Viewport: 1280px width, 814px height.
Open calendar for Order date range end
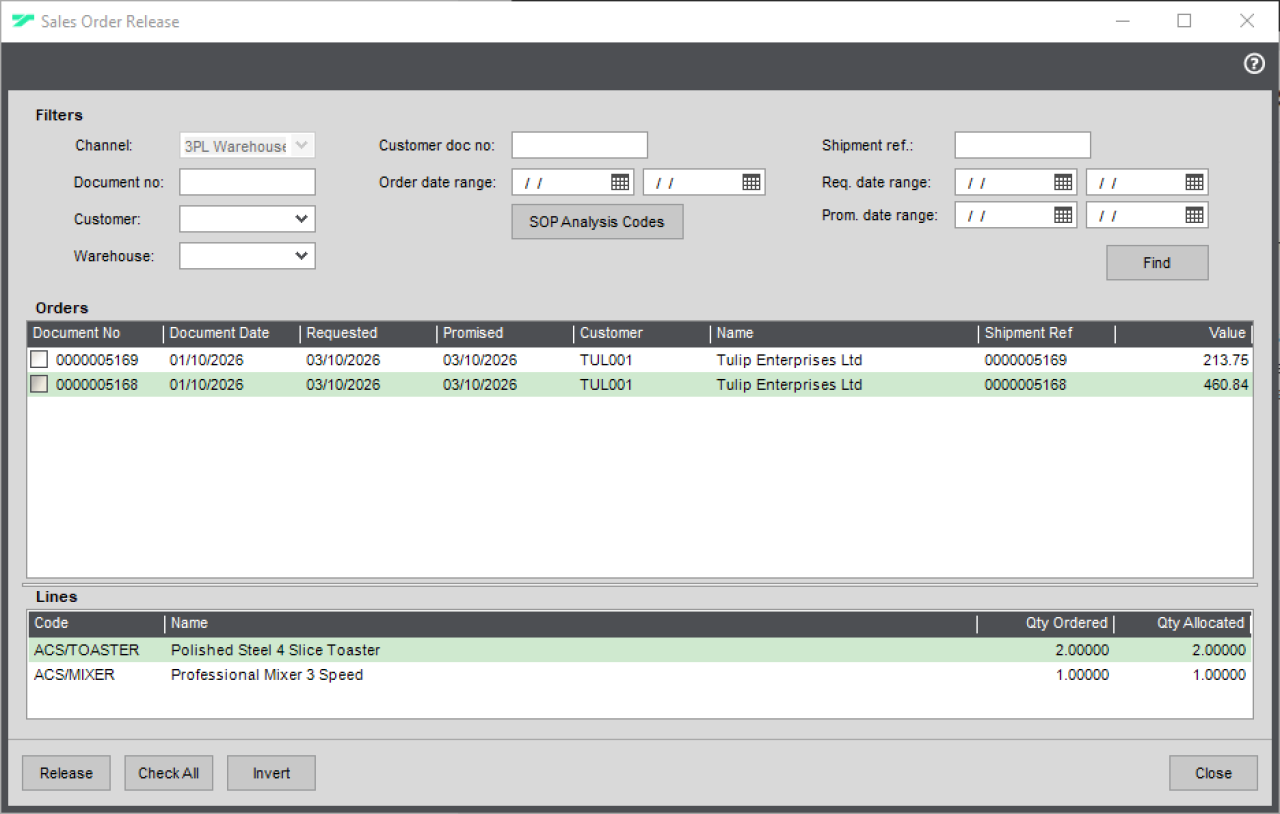(x=752, y=182)
